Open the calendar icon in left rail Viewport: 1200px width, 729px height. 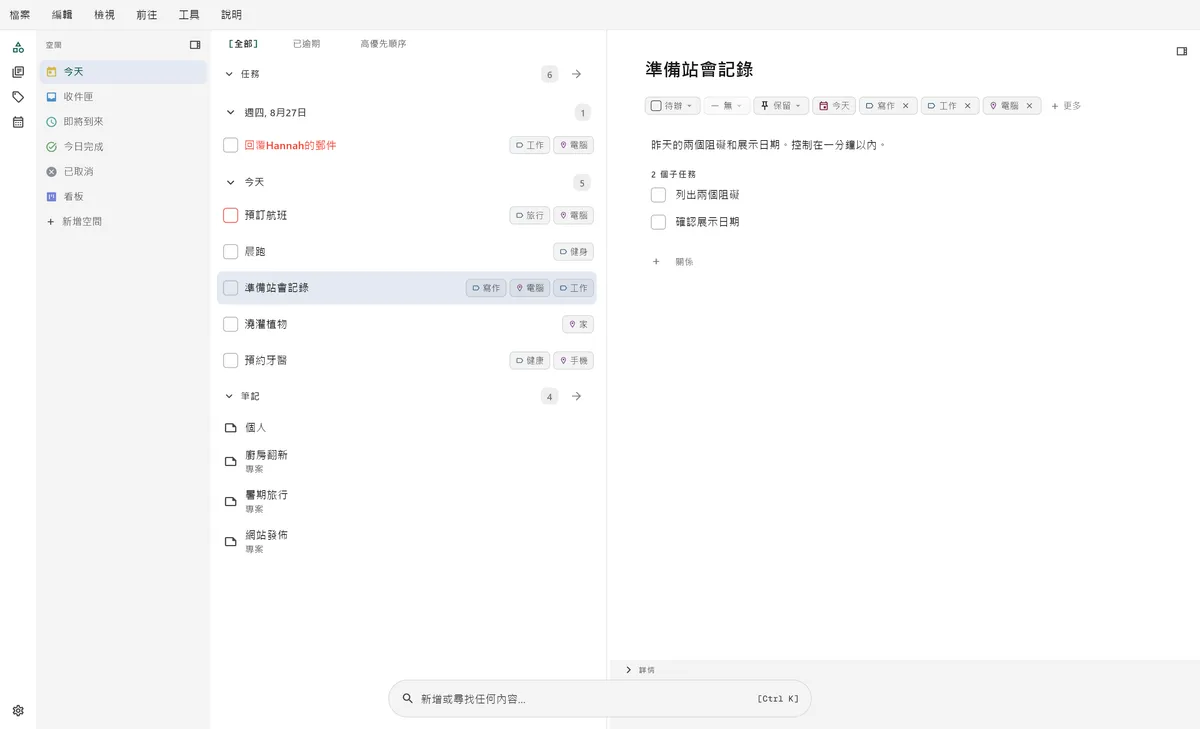pos(18,122)
